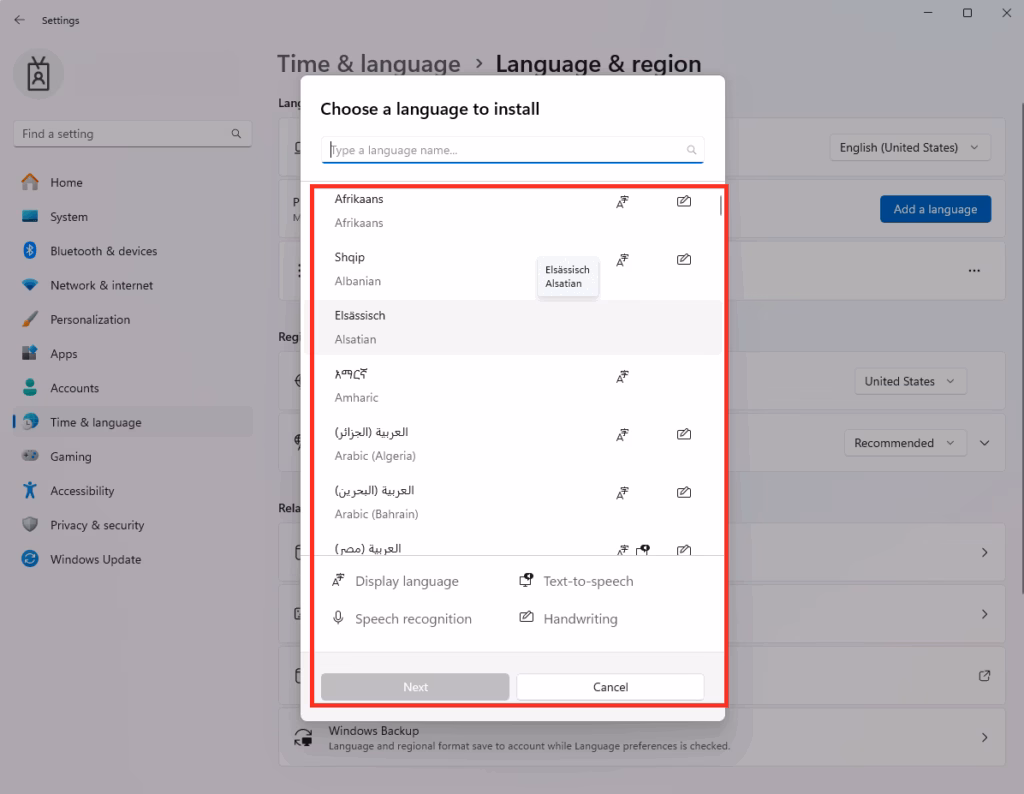The width and height of the screenshot is (1024, 794).
Task: Click the three-dot more options button
Action: [x=974, y=270]
